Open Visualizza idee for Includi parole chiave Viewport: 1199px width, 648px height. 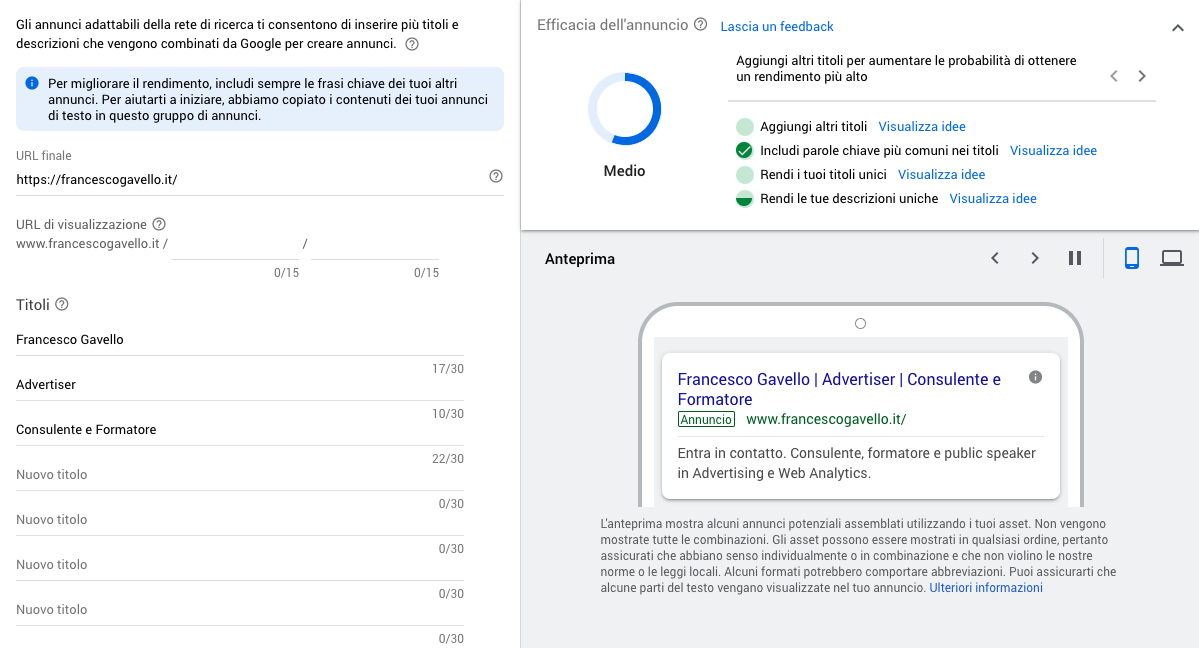click(x=1053, y=151)
